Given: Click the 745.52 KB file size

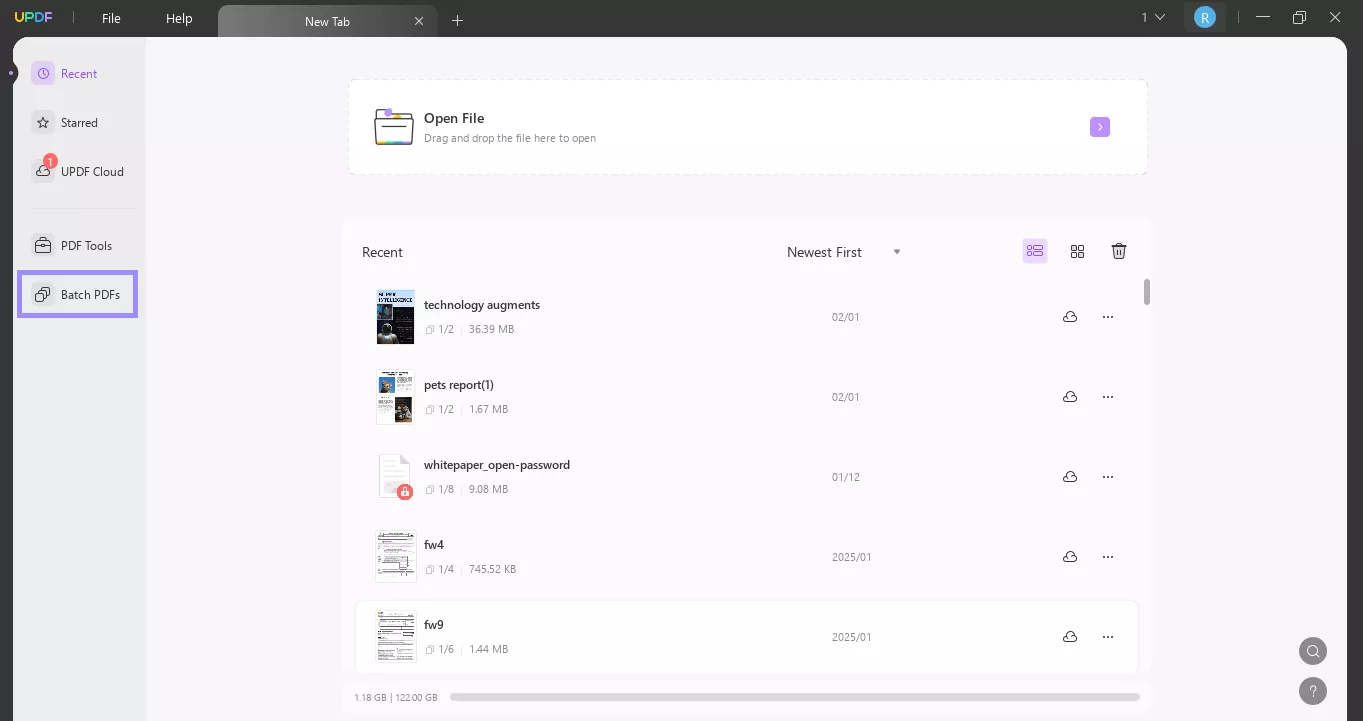Looking at the screenshot, I should click(x=493, y=569).
